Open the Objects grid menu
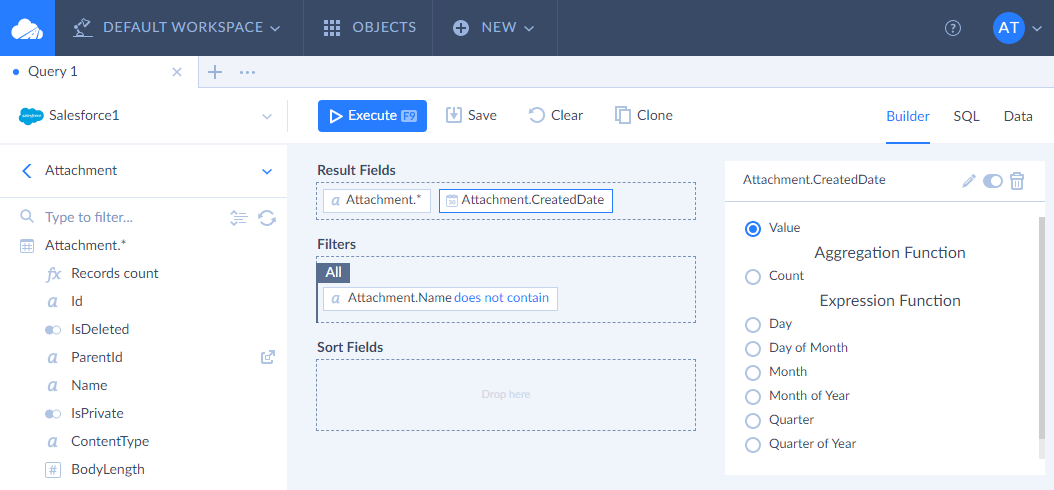Screen dimensions: 1054x490 [369, 28]
